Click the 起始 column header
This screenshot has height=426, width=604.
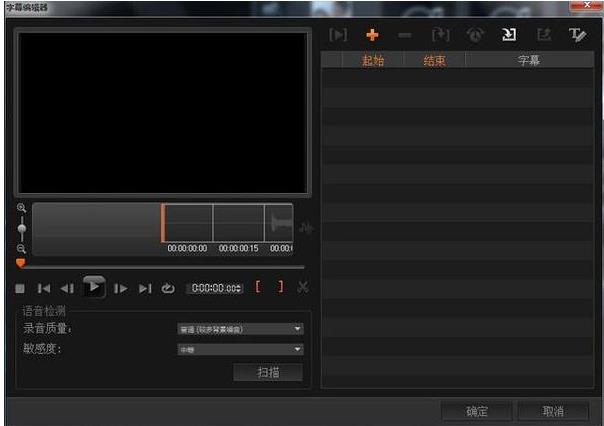click(373, 60)
